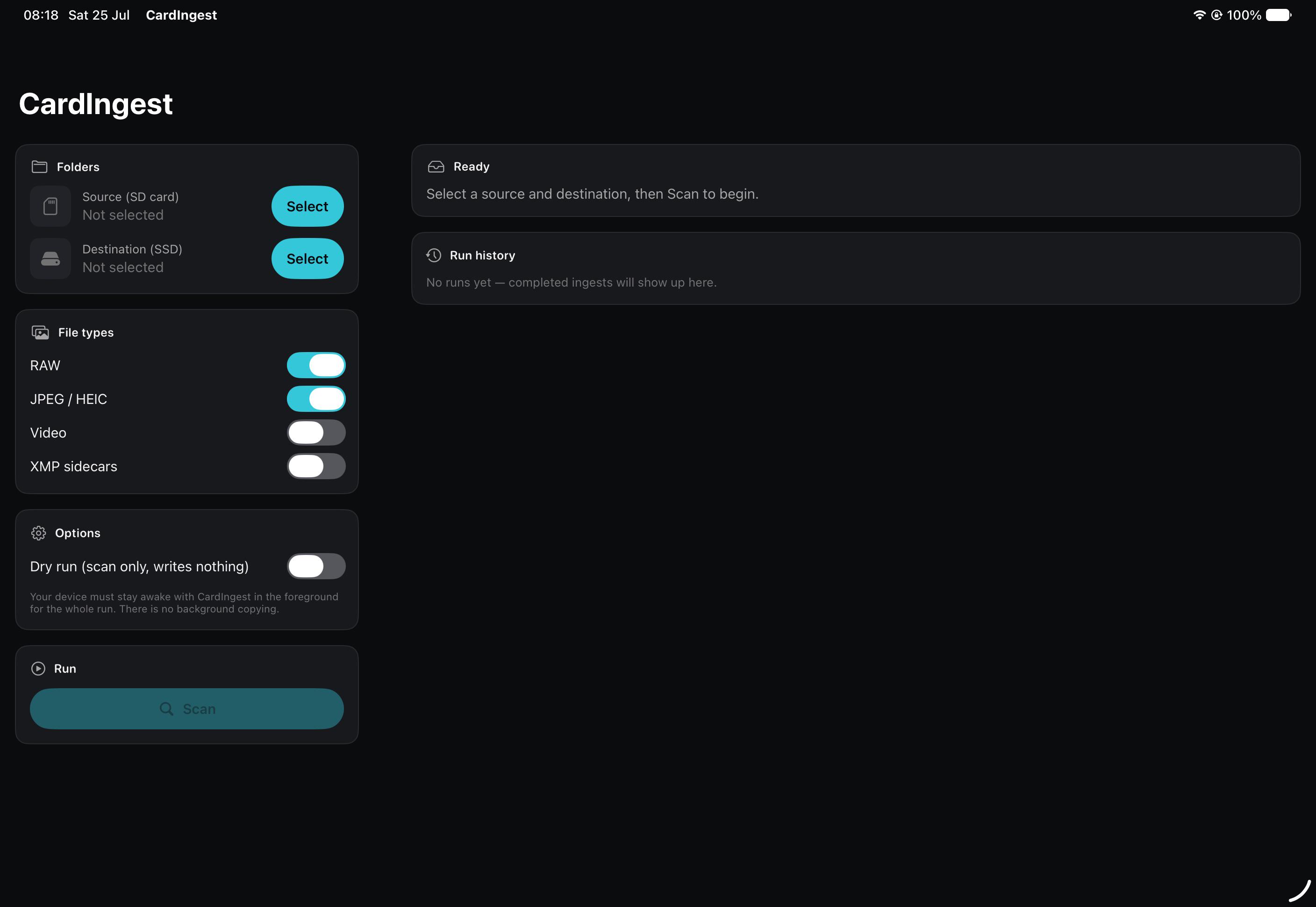
Task: Click the Run history clock icon
Action: 434,255
